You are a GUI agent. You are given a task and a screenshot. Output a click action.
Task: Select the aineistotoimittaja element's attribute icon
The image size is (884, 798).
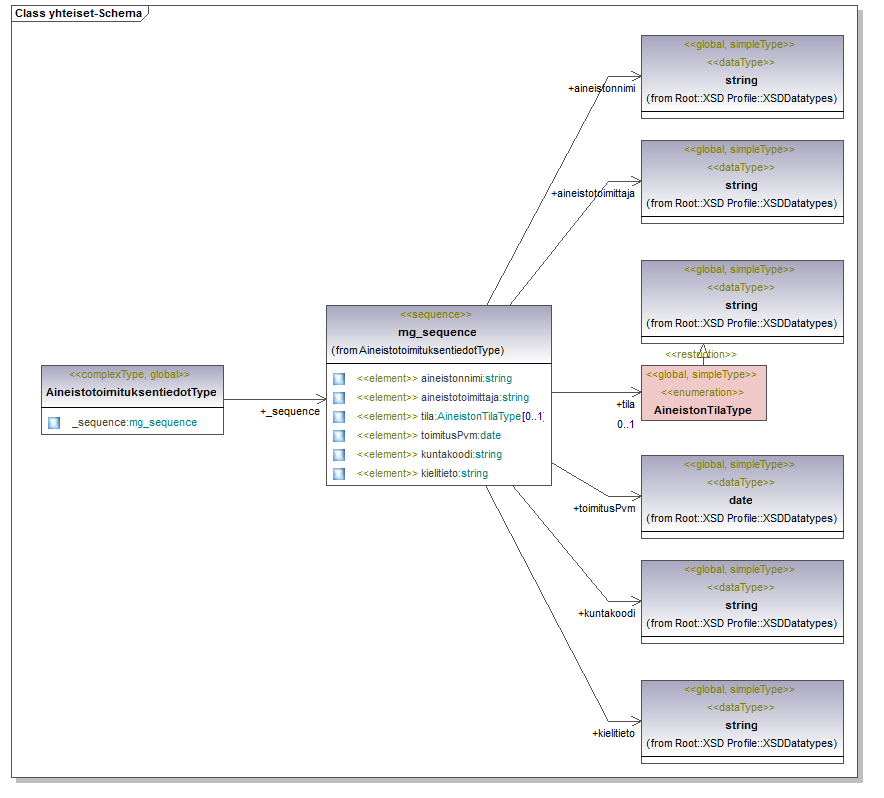tap(339, 398)
